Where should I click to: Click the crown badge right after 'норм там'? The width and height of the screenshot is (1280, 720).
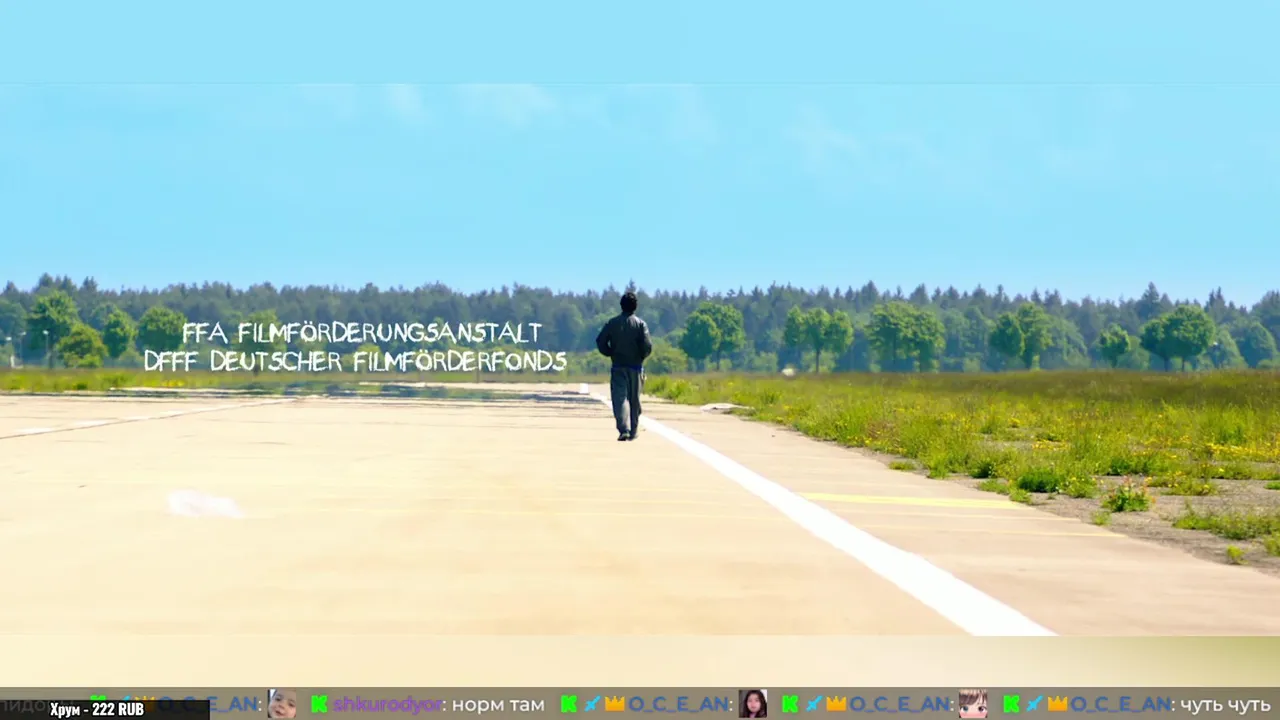(614, 704)
